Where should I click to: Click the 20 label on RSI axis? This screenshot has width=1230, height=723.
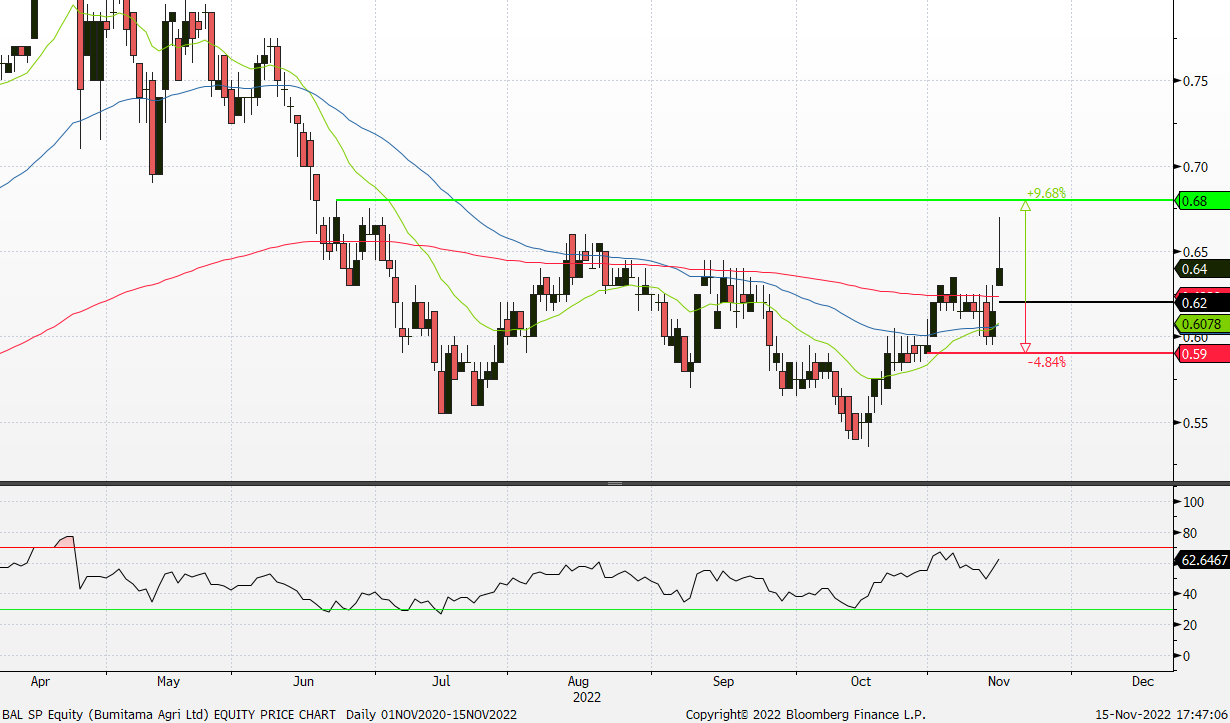tap(1190, 626)
